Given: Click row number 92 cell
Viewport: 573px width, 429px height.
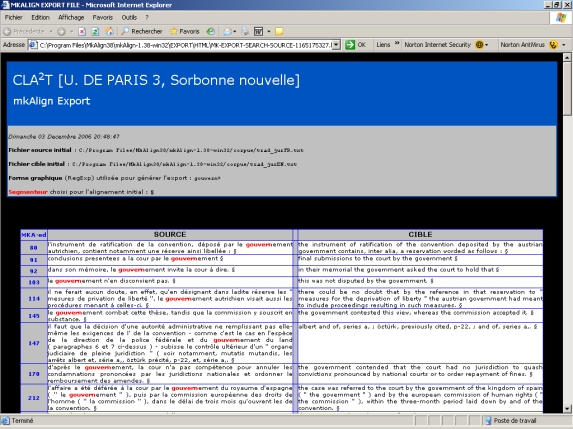Looking at the screenshot, I should tap(34, 271).
